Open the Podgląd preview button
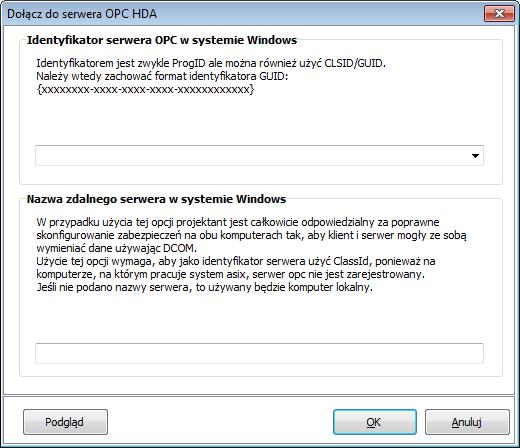This screenshot has width=520, height=448. pyautogui.click(x=65, y=422)
